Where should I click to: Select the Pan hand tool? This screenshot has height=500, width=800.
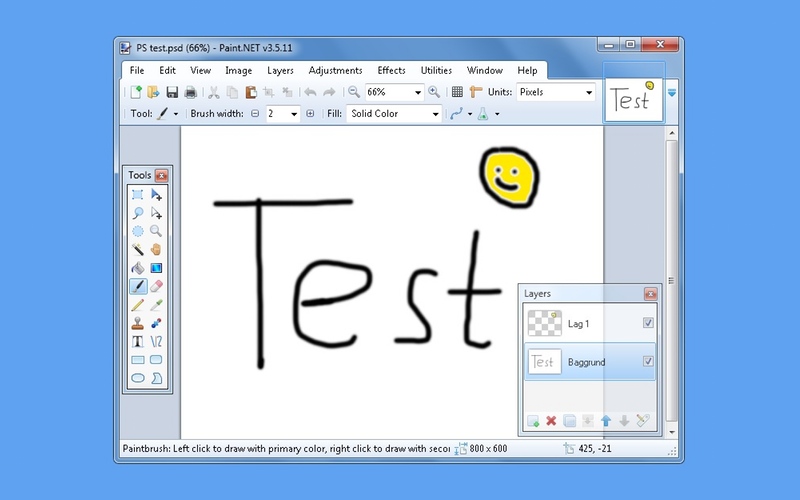point(156,249)
